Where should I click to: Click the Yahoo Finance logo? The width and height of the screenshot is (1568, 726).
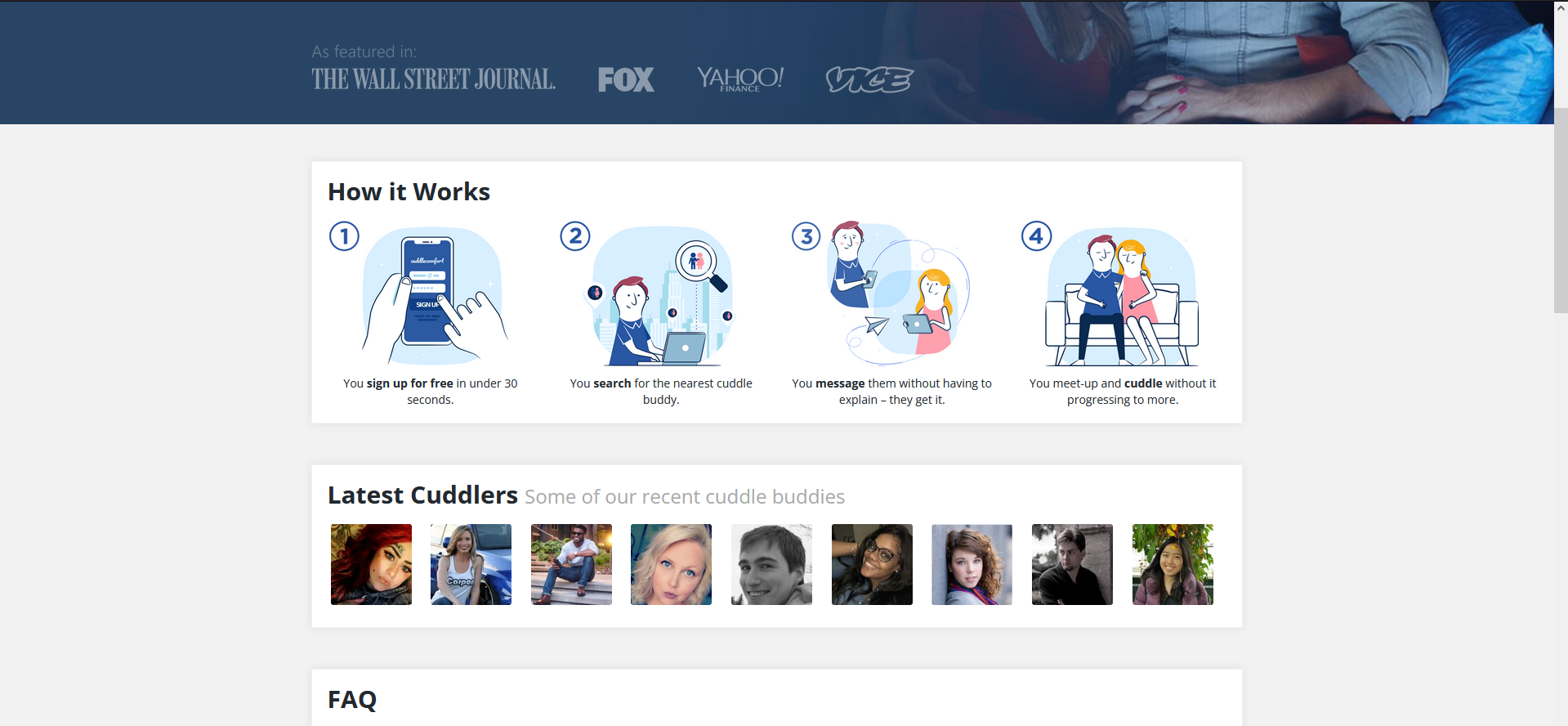point(740,78)
